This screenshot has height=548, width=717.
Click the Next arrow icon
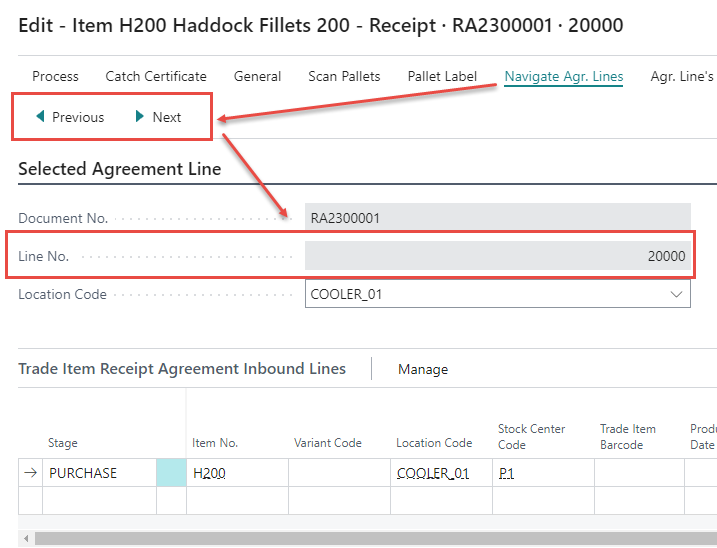pyautogui.click(x=141, y=117)
